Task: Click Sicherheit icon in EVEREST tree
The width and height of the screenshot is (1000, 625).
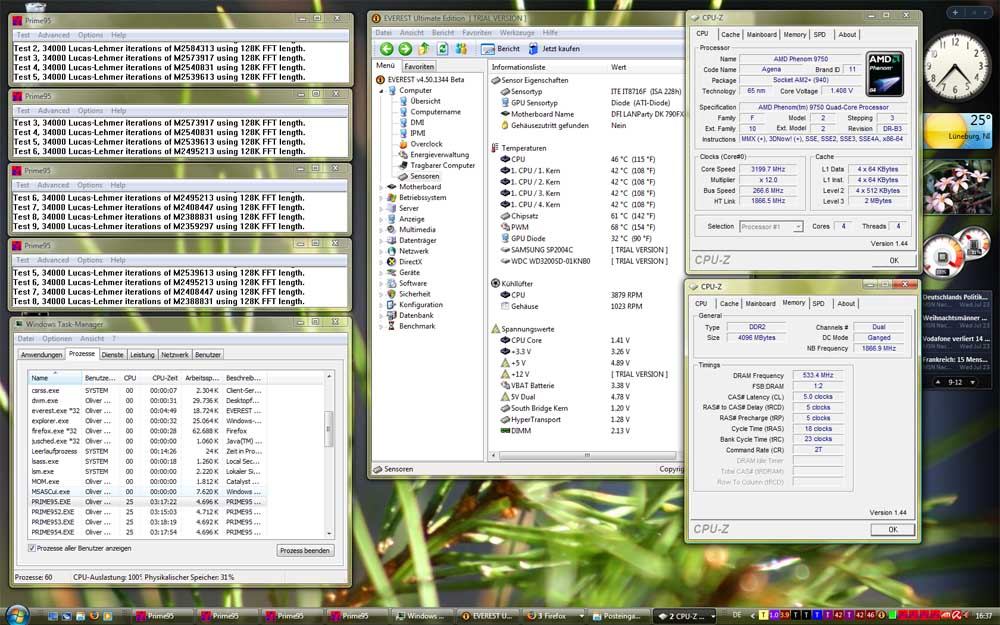Action: point(392,294)
